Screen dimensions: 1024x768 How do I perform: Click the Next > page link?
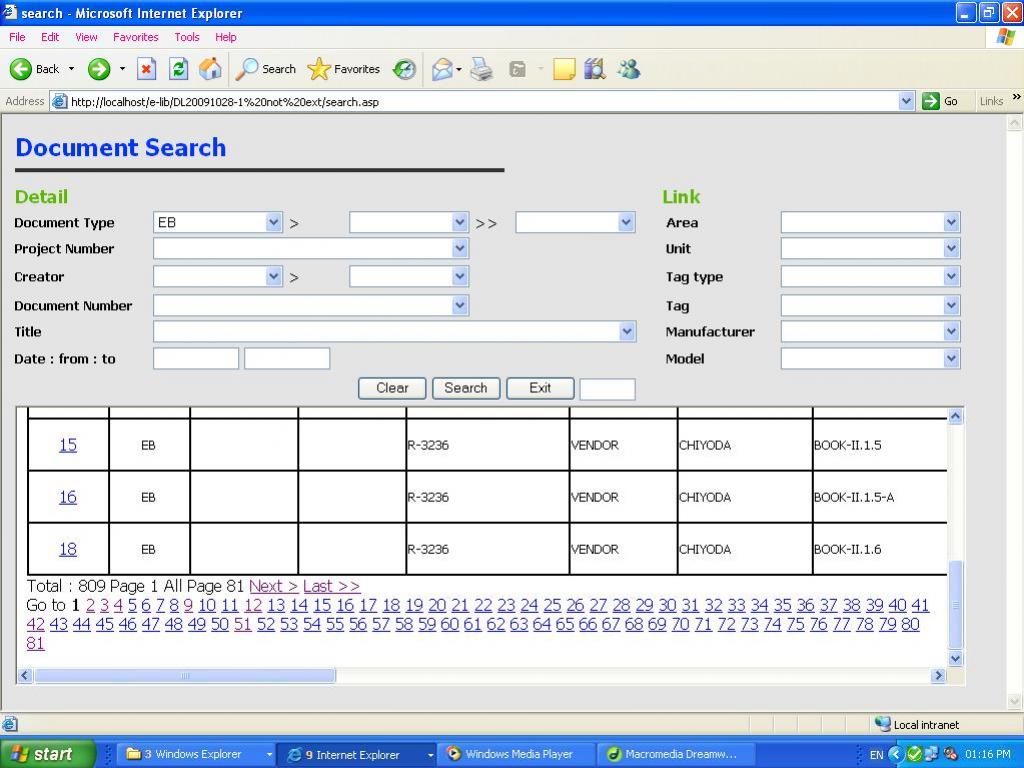(x=273, y=586)
